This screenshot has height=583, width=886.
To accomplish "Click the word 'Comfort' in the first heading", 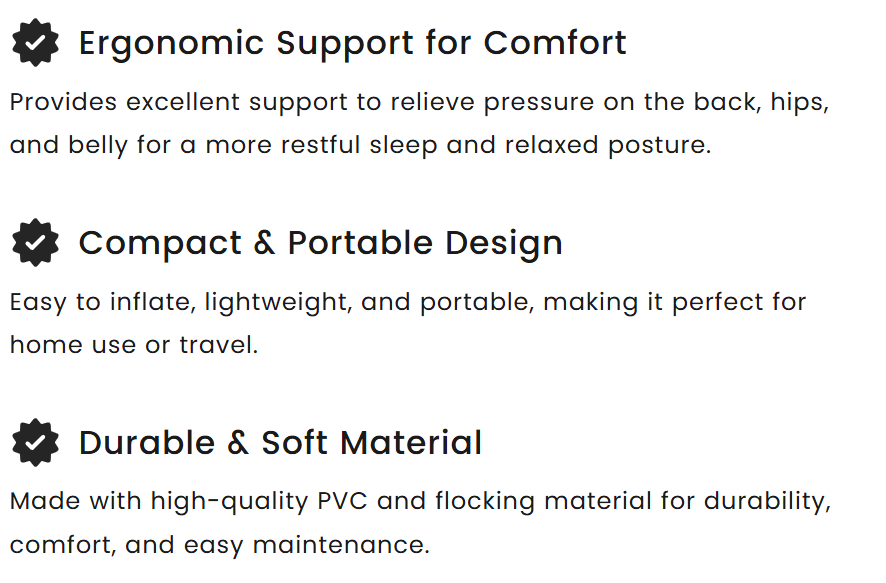I will (x=555, y=43).
